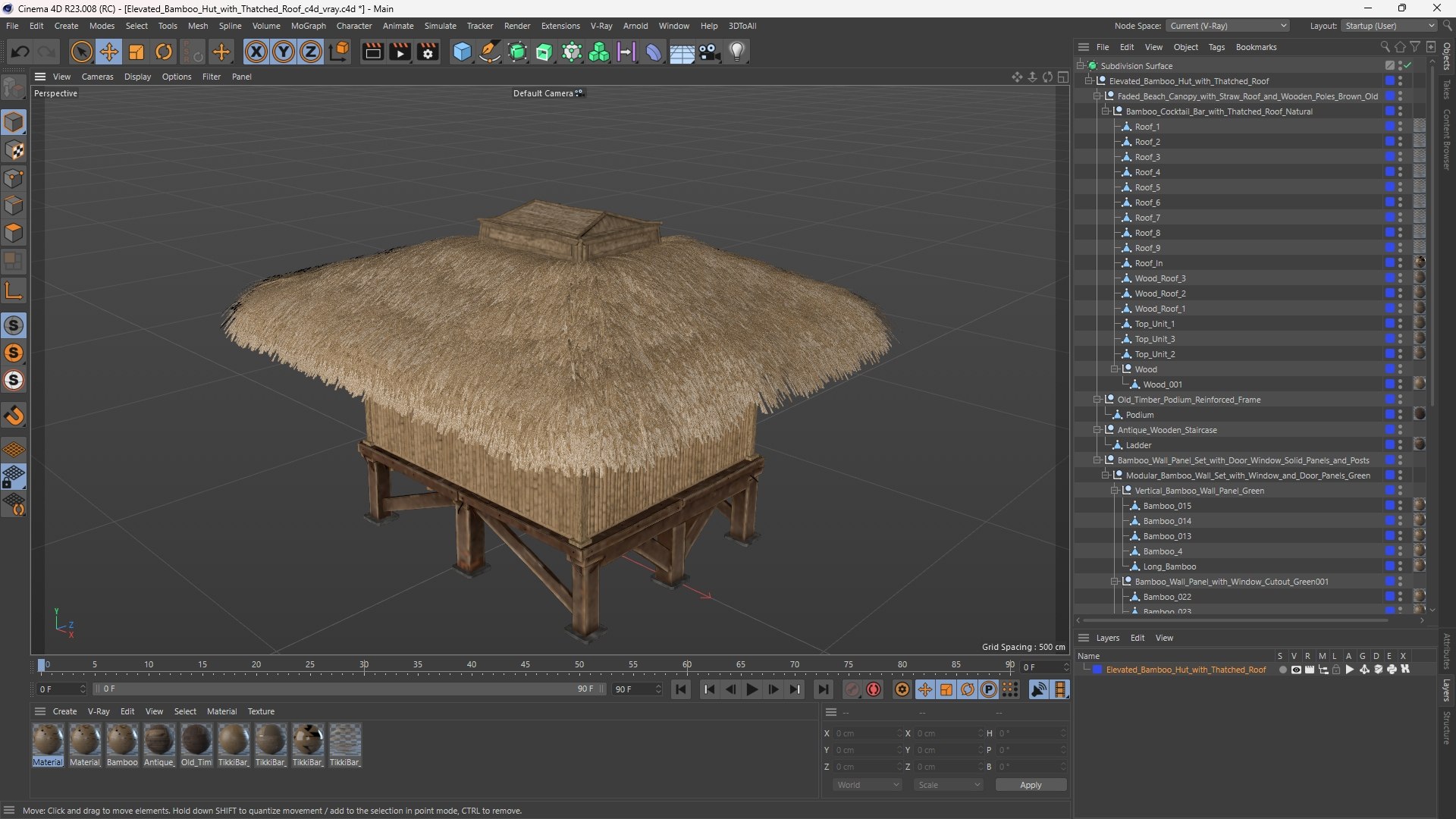Select Bamboo_015 object in tree

1167,506
